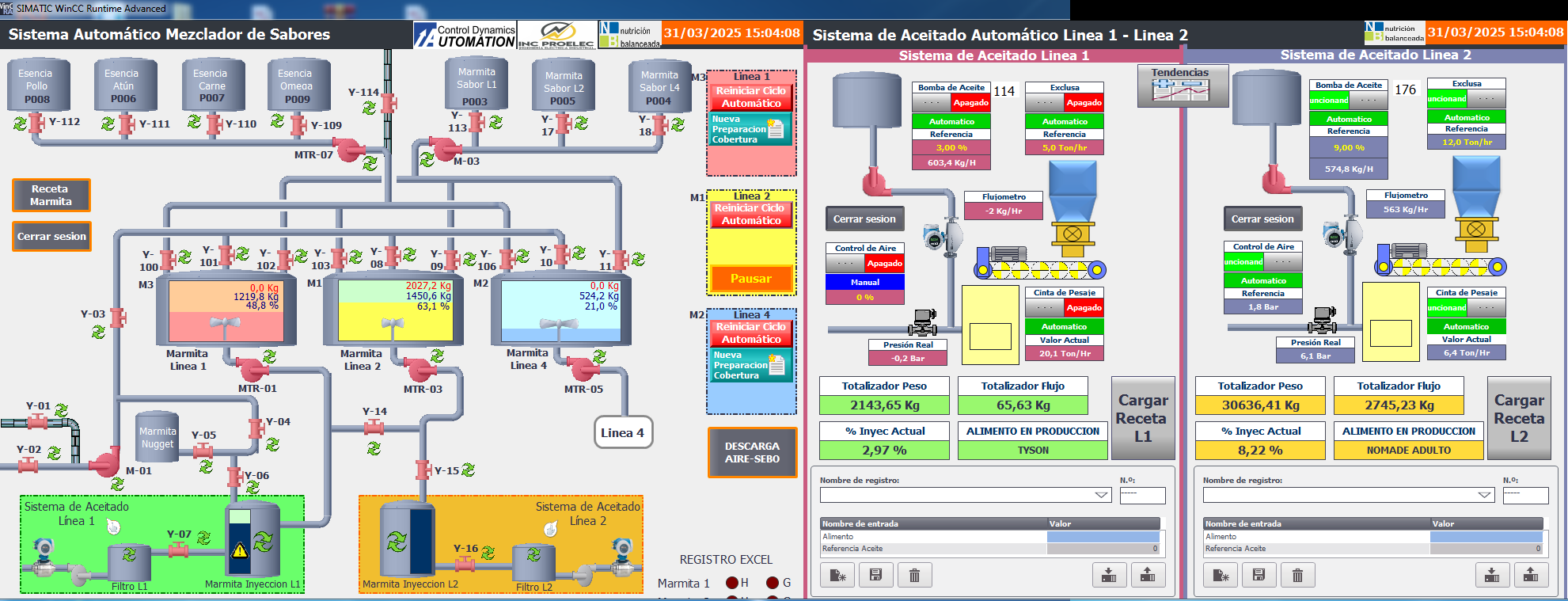
Task: Click the Marmita 1 G indicator in REGISTRO EXCEL
Action: (773, 583)
